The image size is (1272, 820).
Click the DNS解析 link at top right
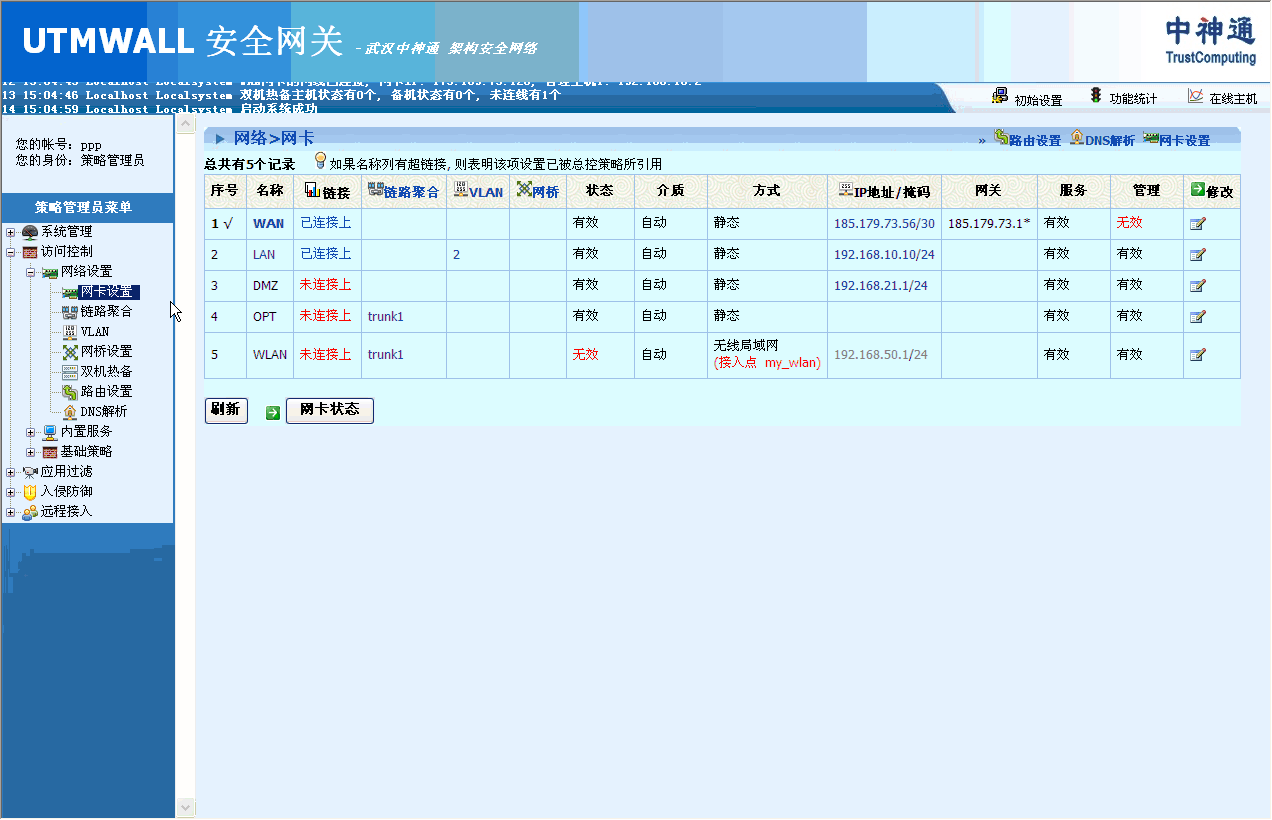1109,141
